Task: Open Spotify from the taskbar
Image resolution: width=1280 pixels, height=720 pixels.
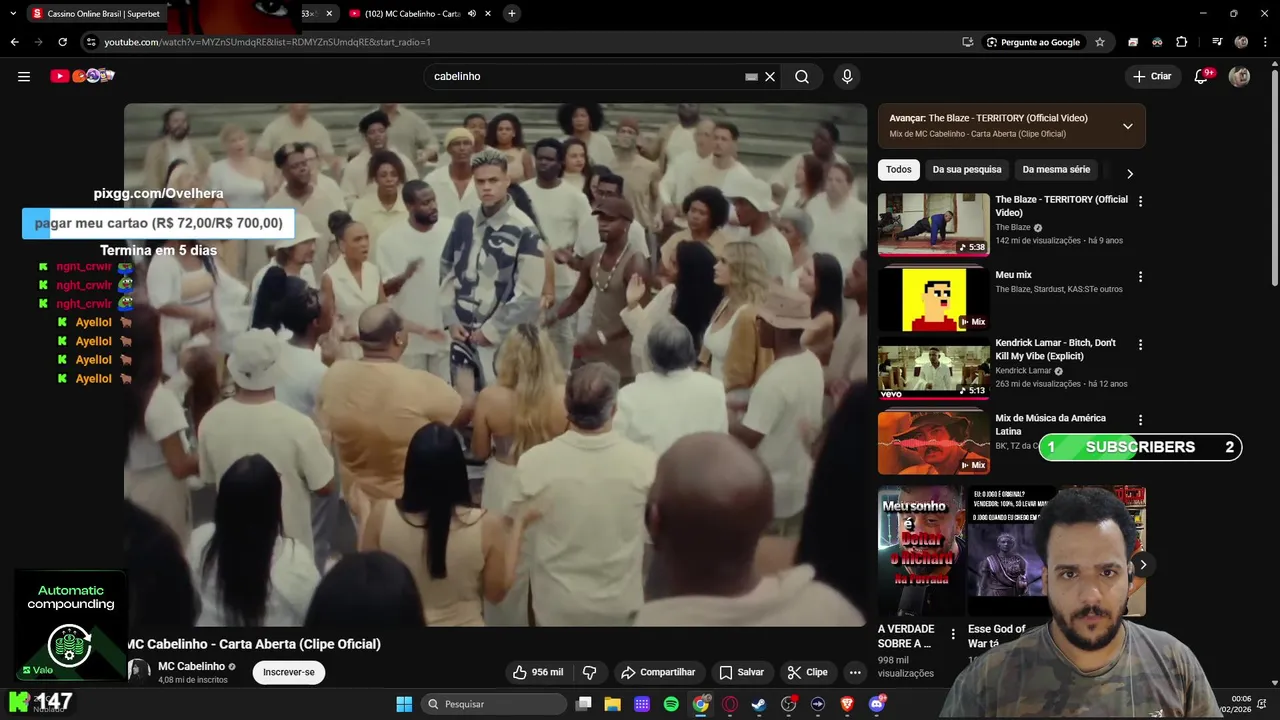Action: [x=671, y=704]
